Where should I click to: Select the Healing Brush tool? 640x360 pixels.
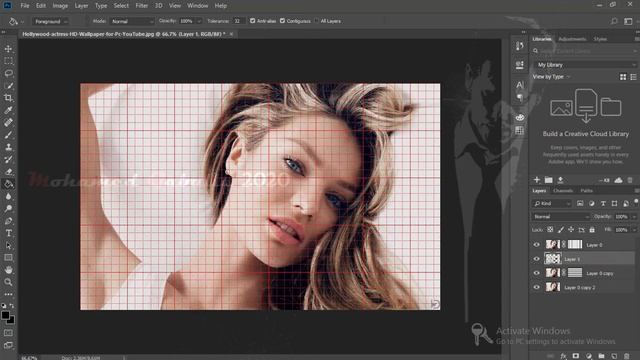(x=8, y=122)
